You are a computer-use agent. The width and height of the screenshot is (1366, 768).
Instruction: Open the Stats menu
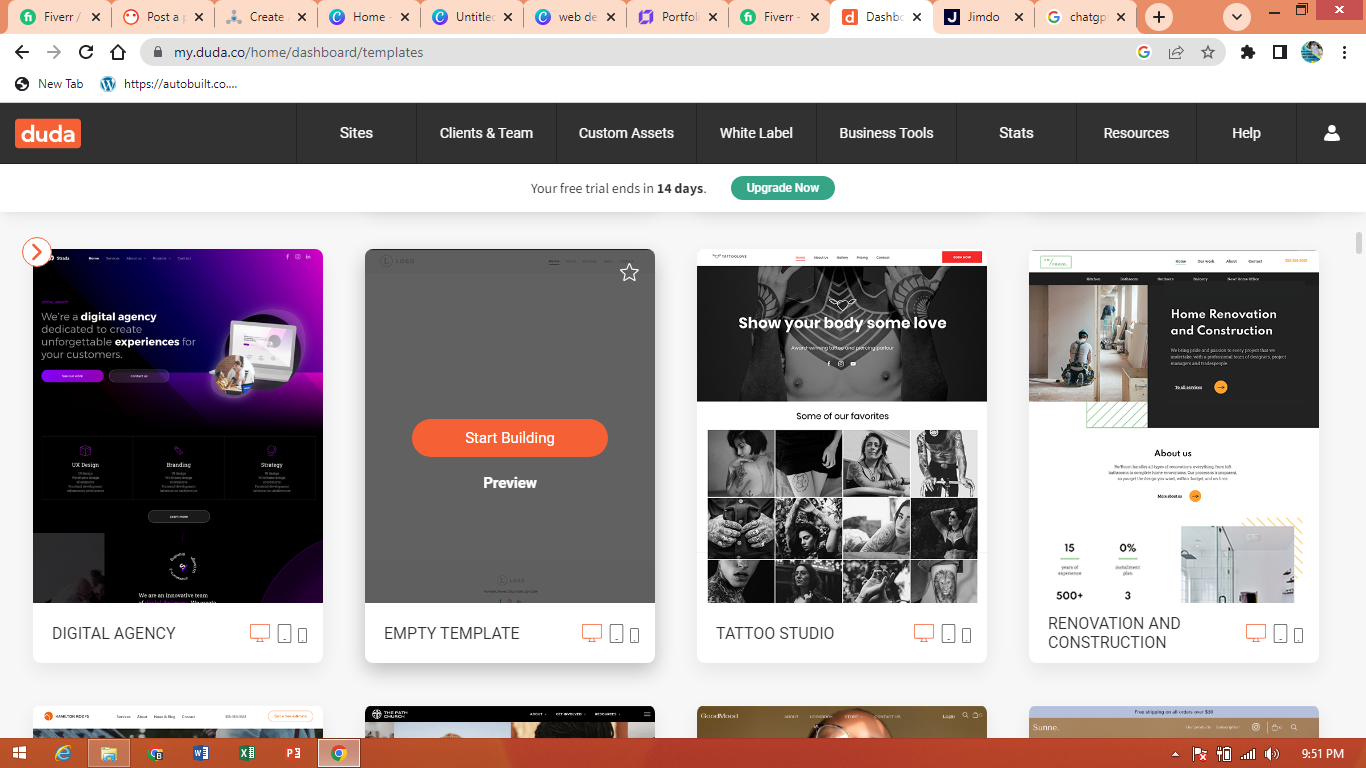[x=1016, y=133]
